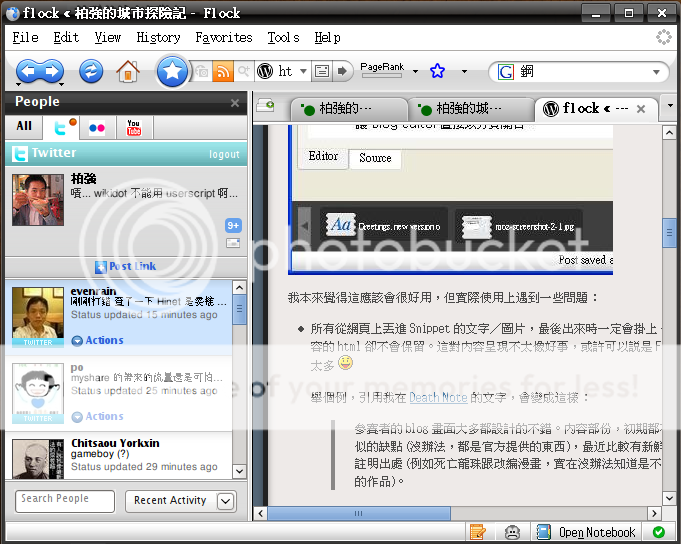Switch to the All people tab

pos(24,126)
